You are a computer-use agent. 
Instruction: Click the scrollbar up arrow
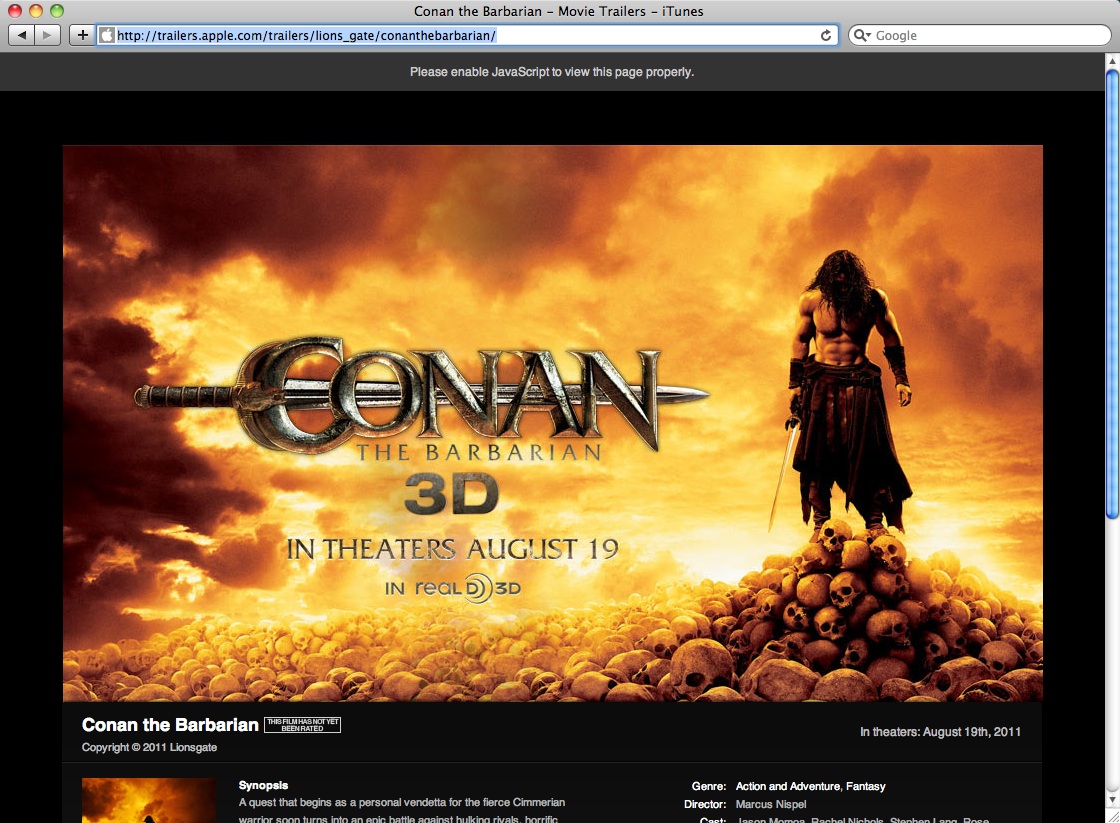1112,61
